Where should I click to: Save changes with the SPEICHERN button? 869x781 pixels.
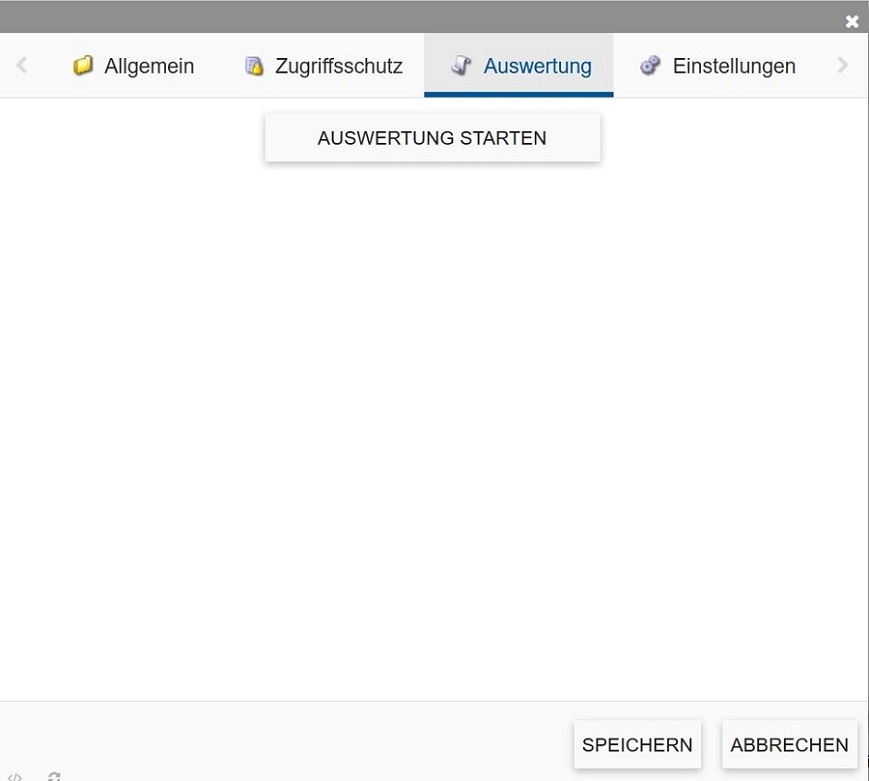click(637, 745)
